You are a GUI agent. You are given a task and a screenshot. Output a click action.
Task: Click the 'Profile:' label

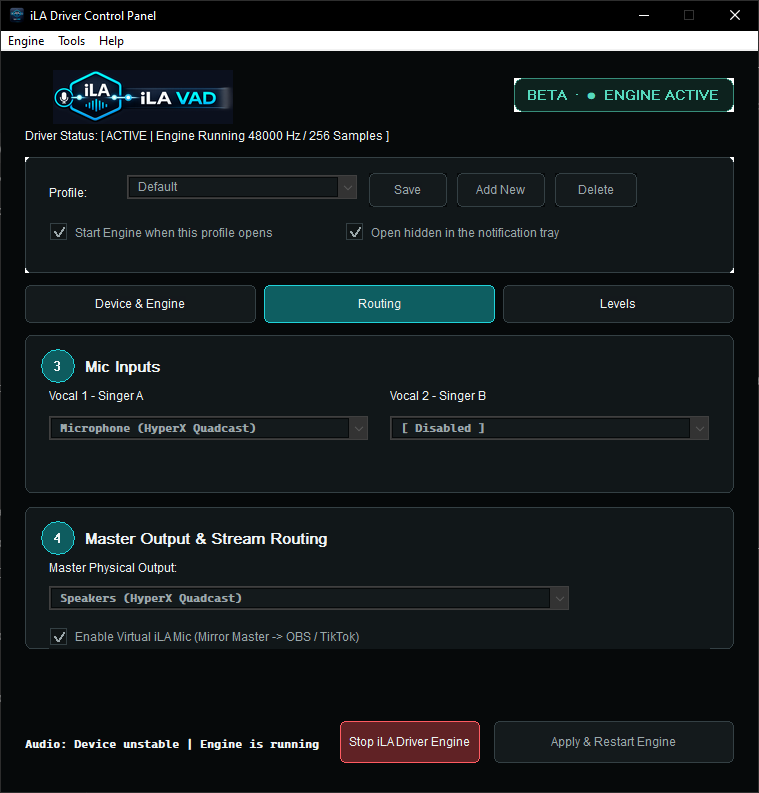(x=68, y=193)
